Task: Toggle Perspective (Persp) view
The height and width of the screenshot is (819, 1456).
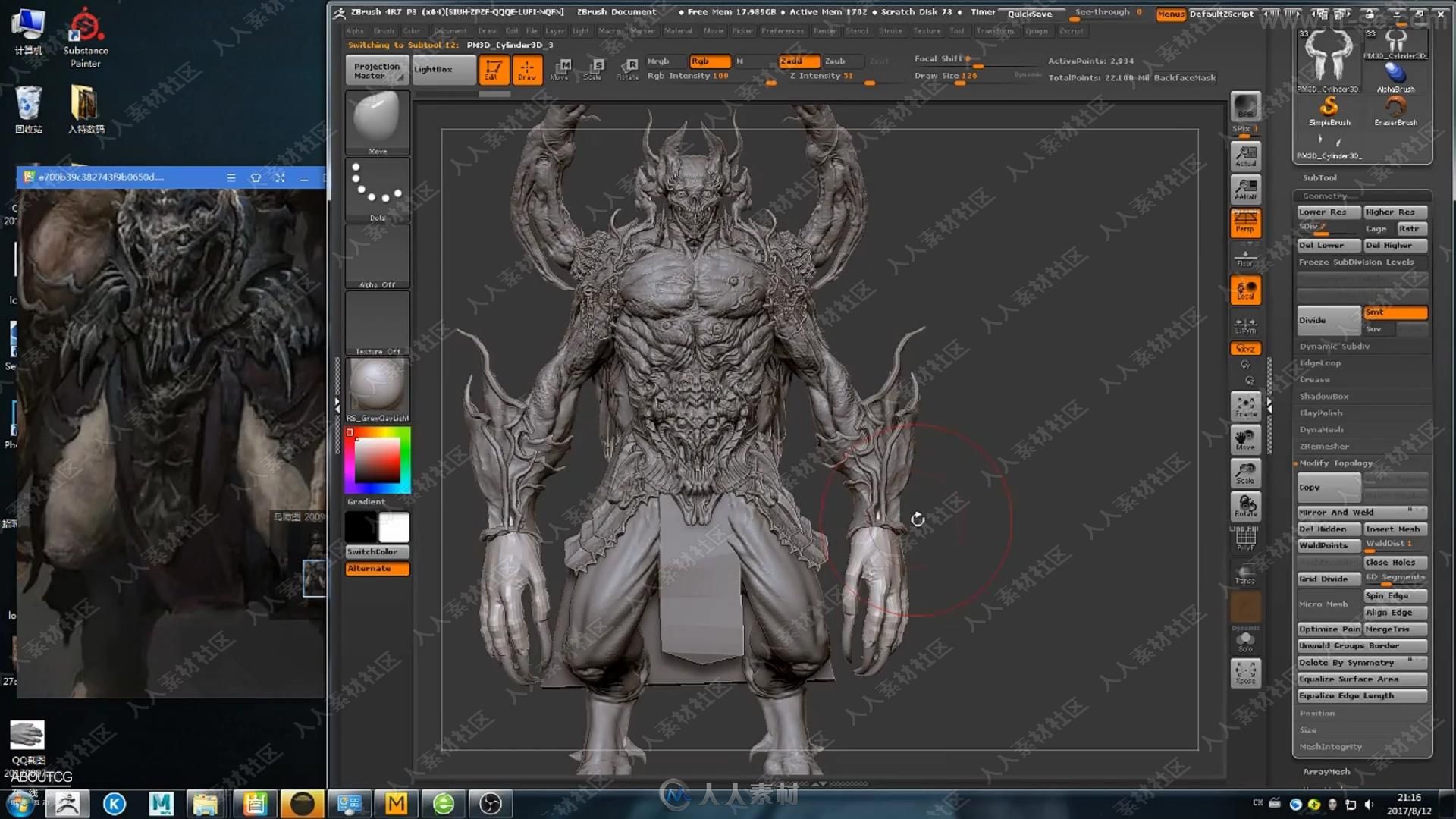Action: pyautogui.click(x=1245, y=223)
